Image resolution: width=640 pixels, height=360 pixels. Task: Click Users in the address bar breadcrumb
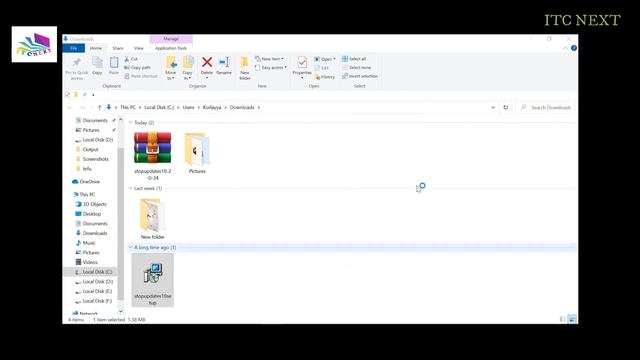coord(188,107)
